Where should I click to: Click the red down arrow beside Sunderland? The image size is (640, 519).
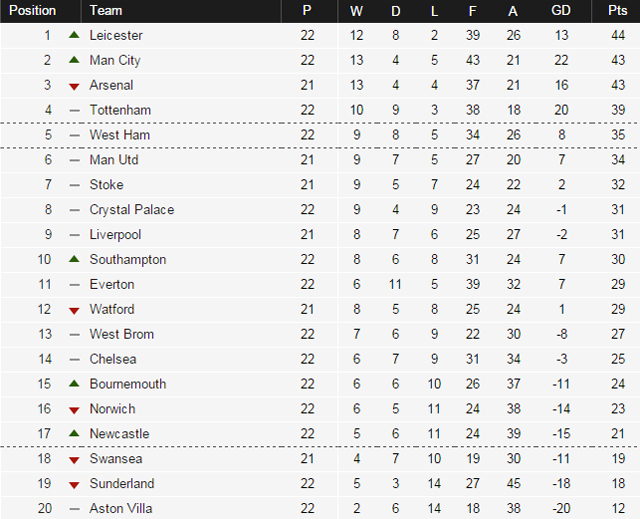click(74, 485)
